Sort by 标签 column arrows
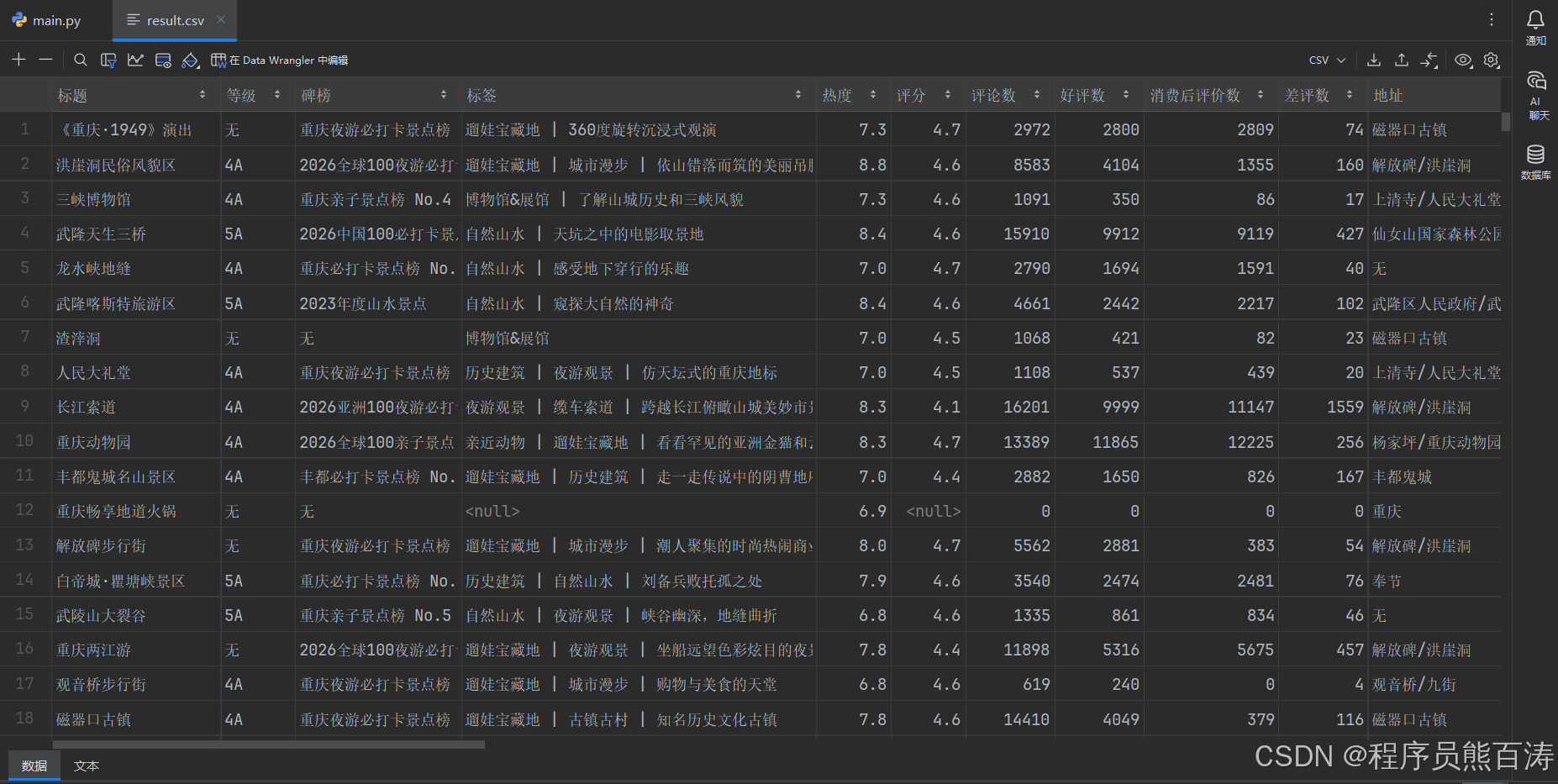The width and height of the screenshot is (1558, 784). point(798,95)
